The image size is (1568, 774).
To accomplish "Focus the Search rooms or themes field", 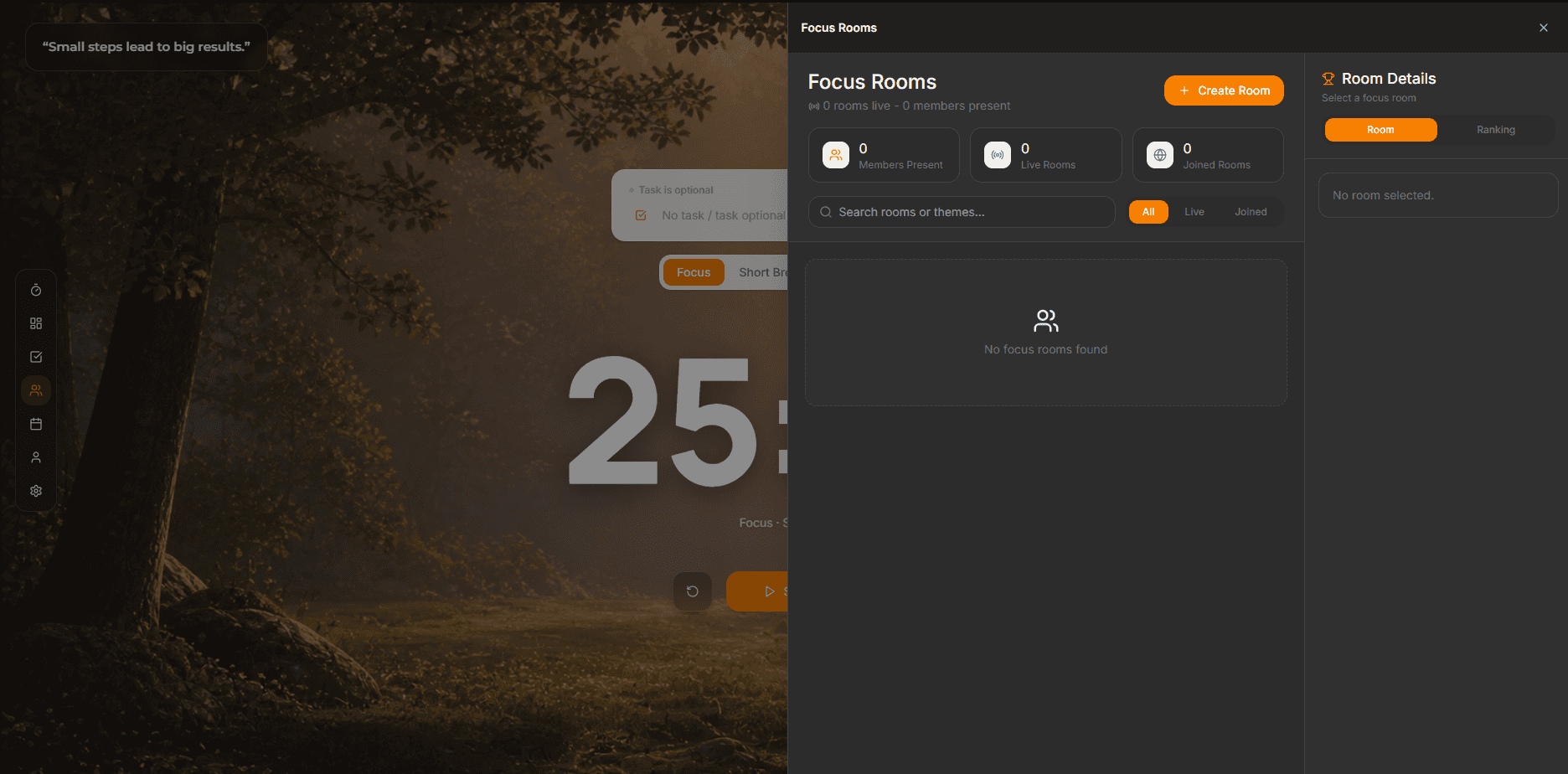I will (962, 212).
